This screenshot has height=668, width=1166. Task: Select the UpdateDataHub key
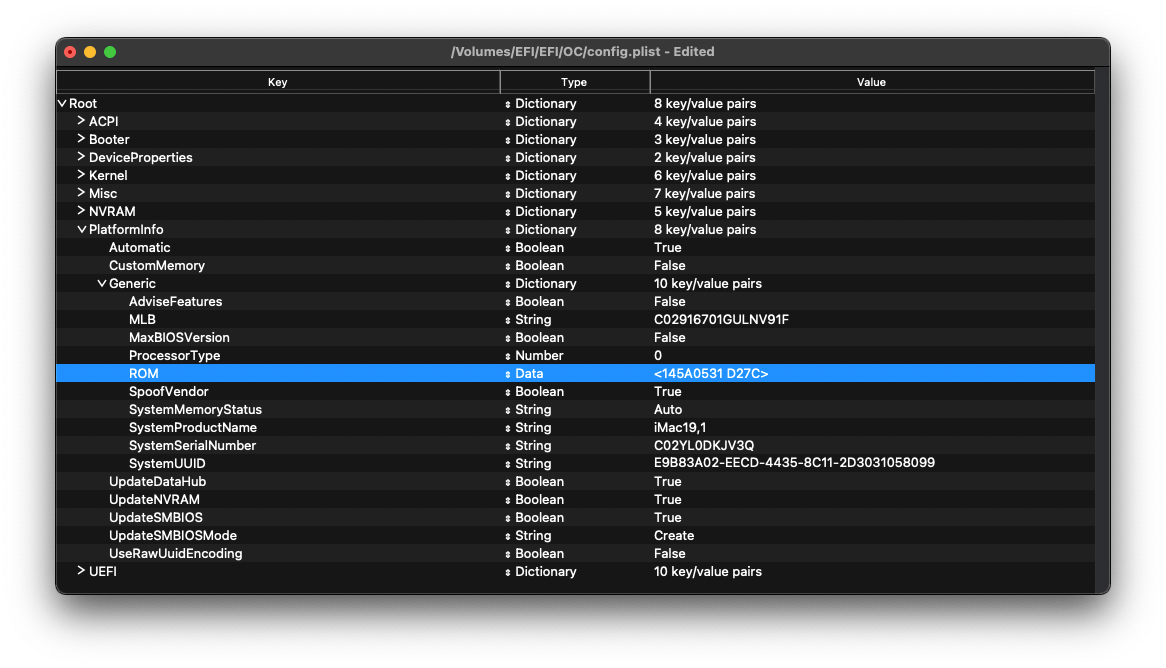click(158, 481)
